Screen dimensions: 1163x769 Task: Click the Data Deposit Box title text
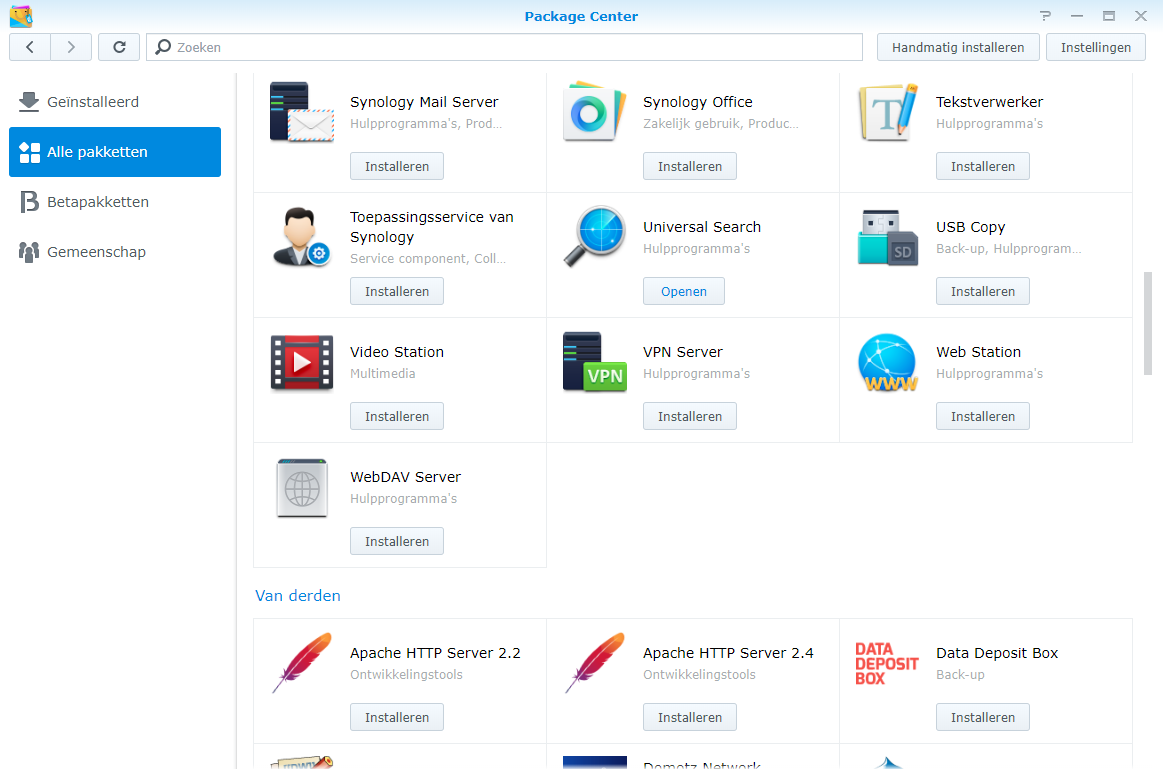997,653
